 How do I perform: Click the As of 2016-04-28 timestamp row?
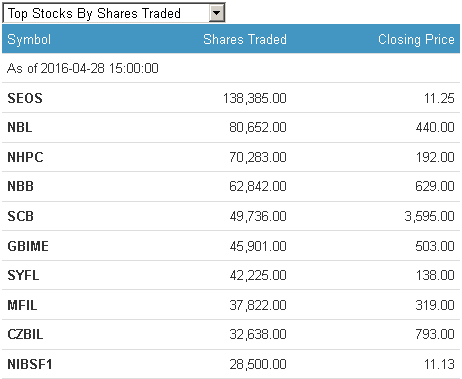(231, 68)
